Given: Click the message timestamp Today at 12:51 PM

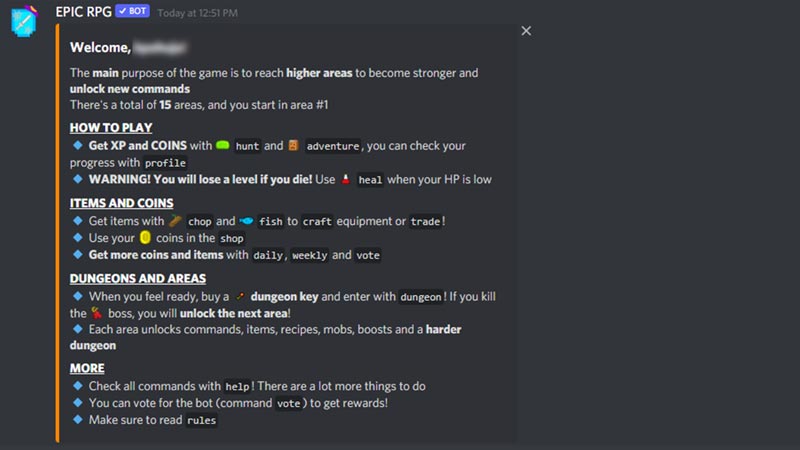Looking at the screenshot, I should pyautogui.click(x=197, y=13).
